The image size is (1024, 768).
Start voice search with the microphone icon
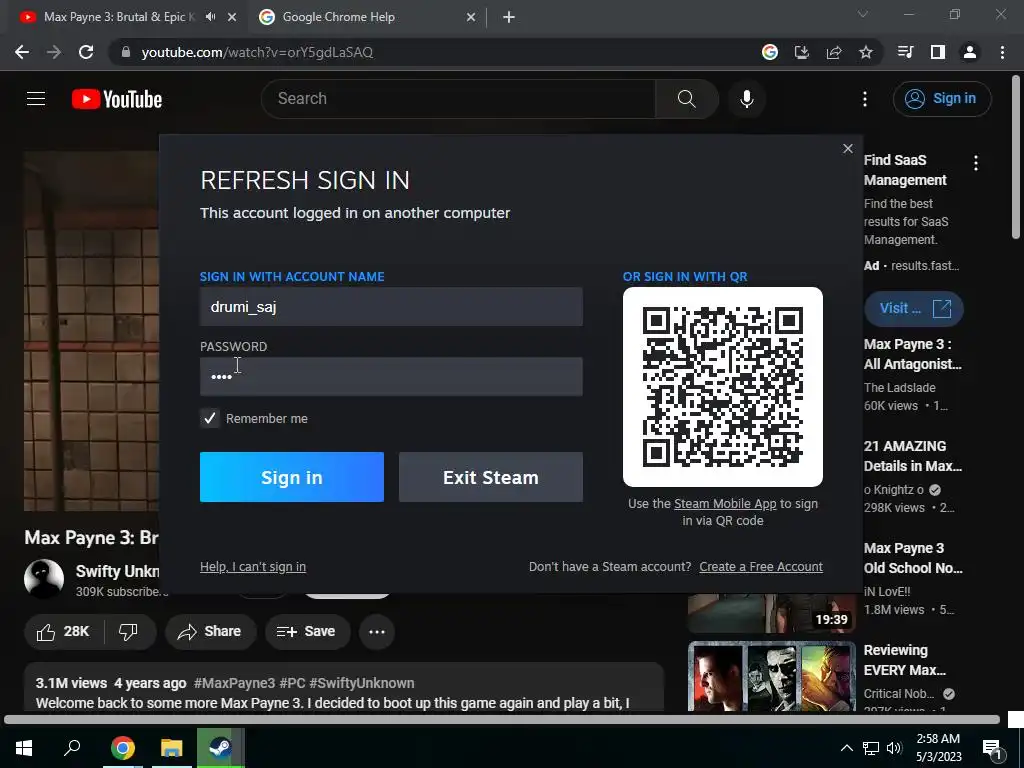tap(746, 99)
